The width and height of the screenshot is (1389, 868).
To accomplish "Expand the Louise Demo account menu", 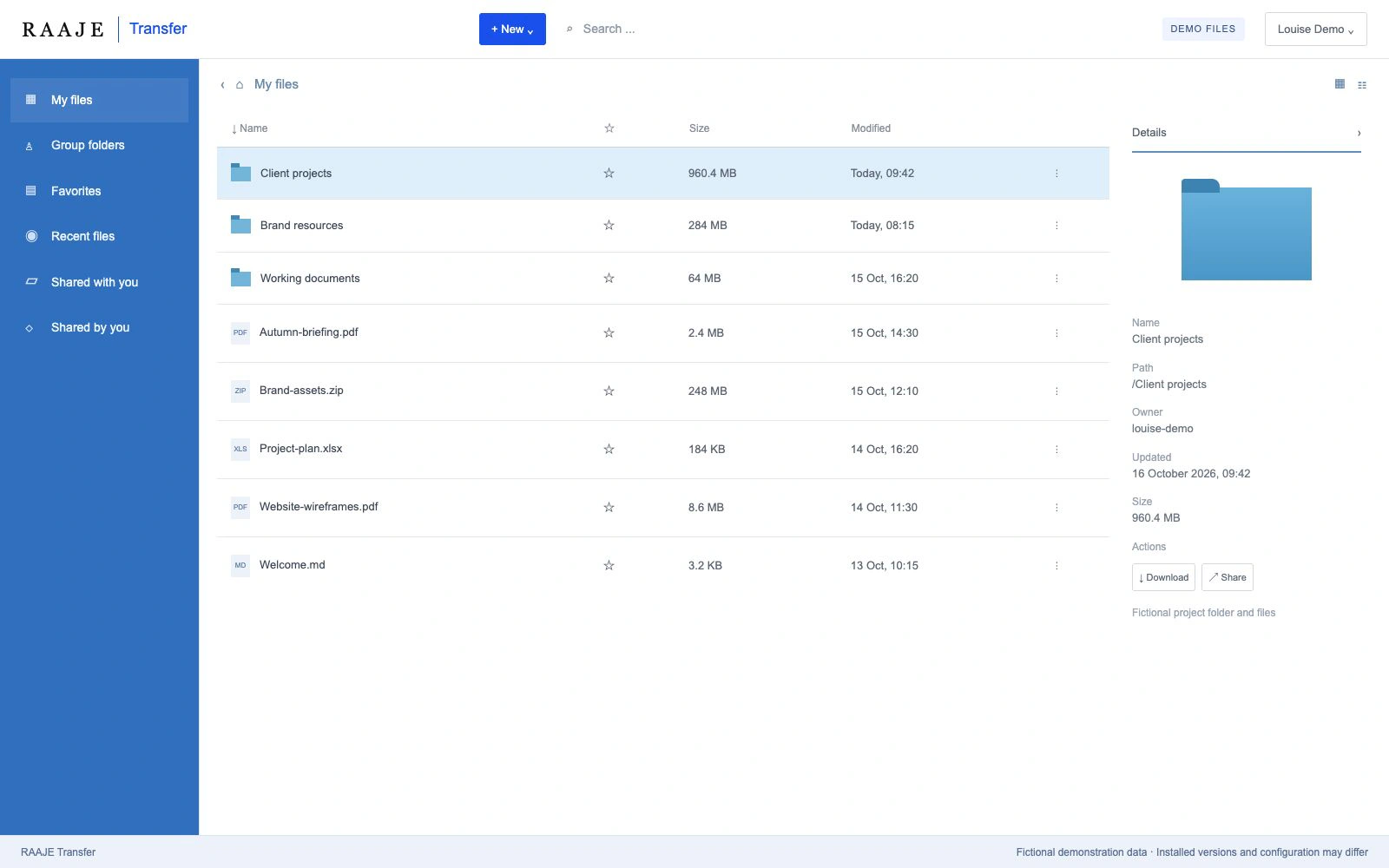I will point(1315,29).
